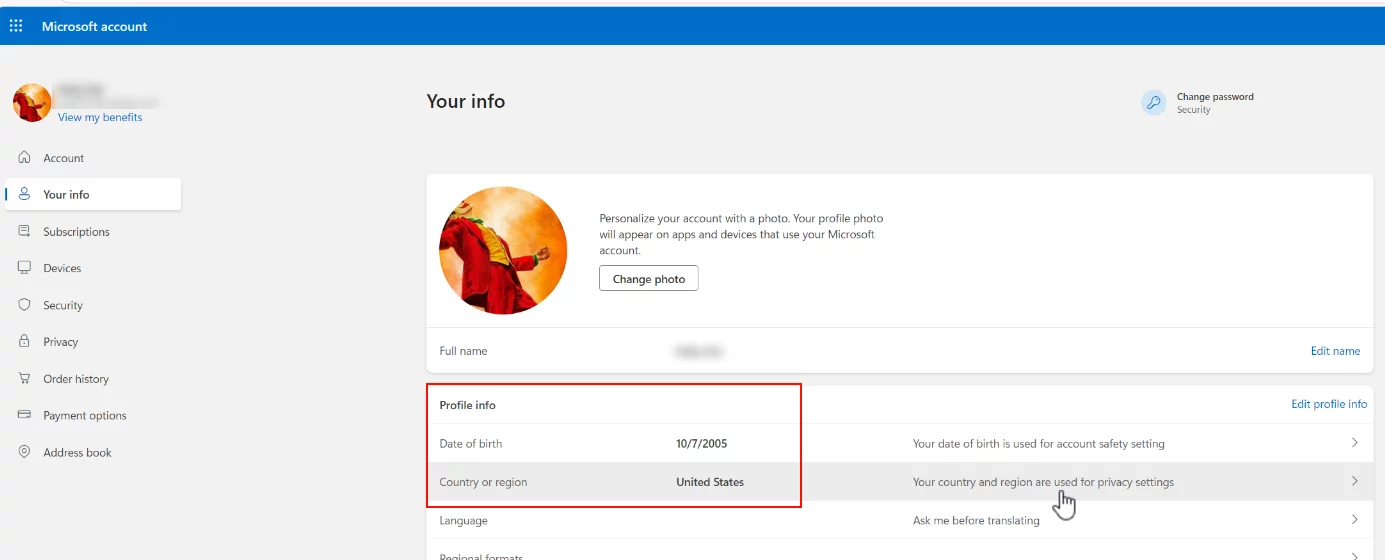
Task: Click the Account home icon in sidebar
Action: click(25, 158)
